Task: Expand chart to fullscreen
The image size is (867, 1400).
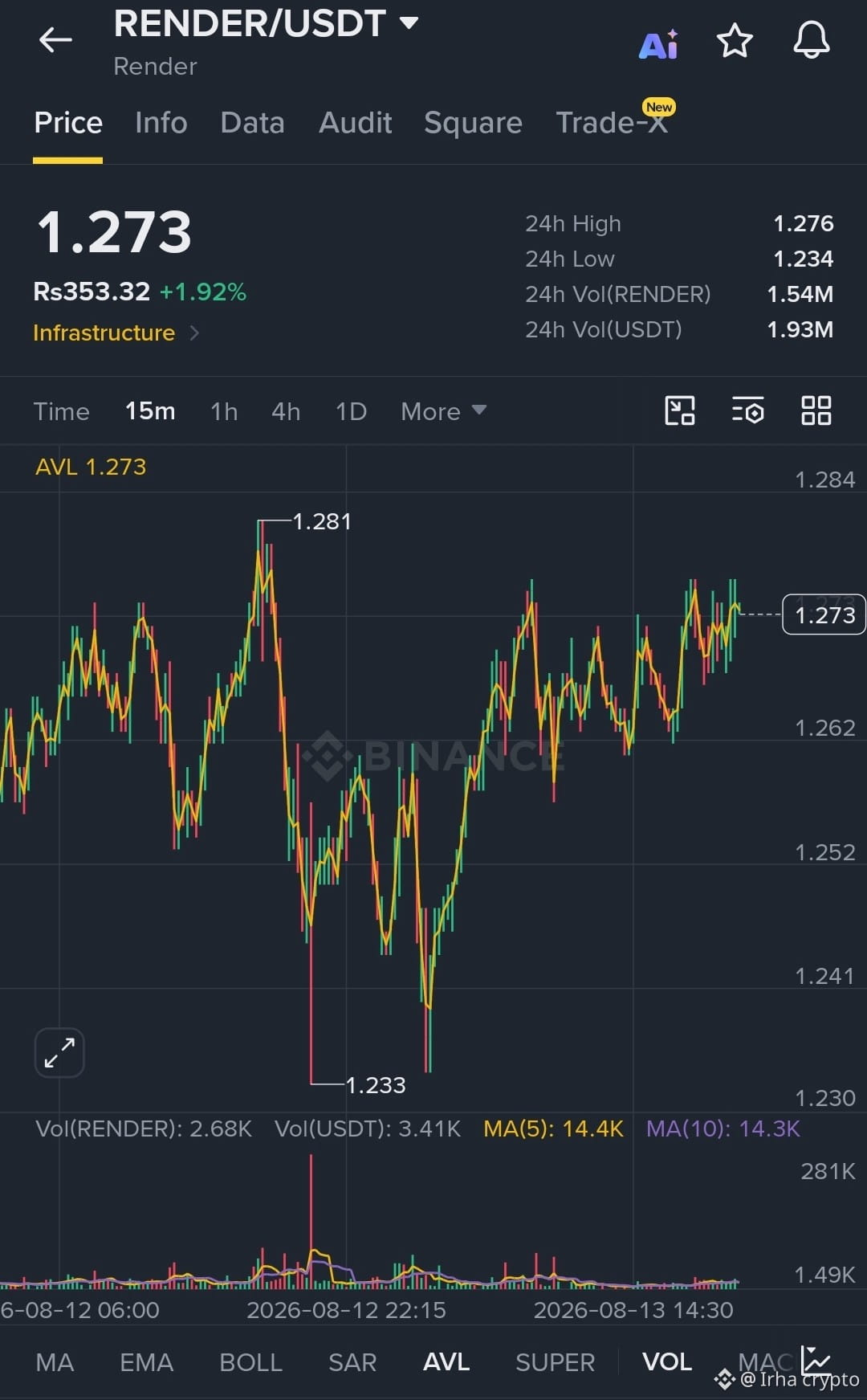Action: coord(59,1052)
